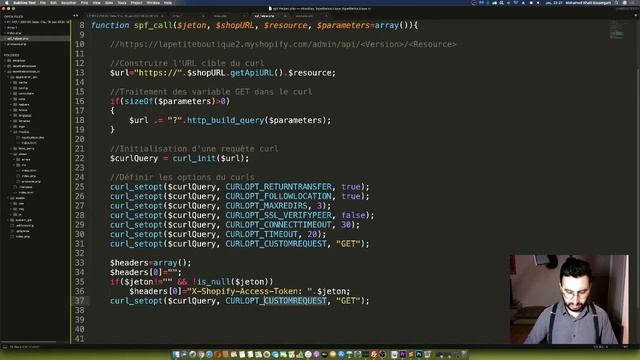Open Finder from the Dock
The height and width of the screenshot is (360, 640).
[x=176, y=354]
